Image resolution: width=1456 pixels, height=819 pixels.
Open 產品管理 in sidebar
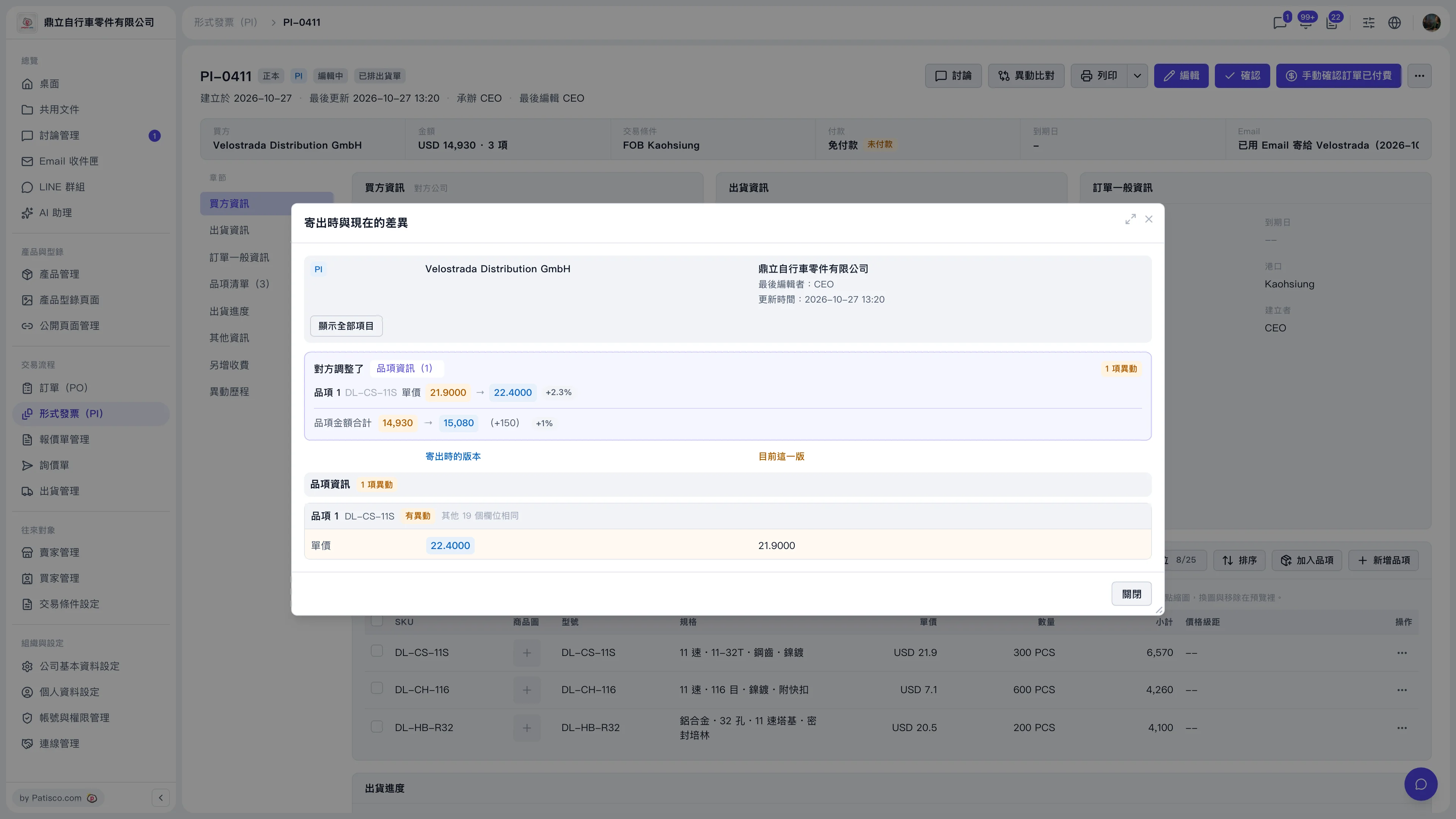point(91,274)
